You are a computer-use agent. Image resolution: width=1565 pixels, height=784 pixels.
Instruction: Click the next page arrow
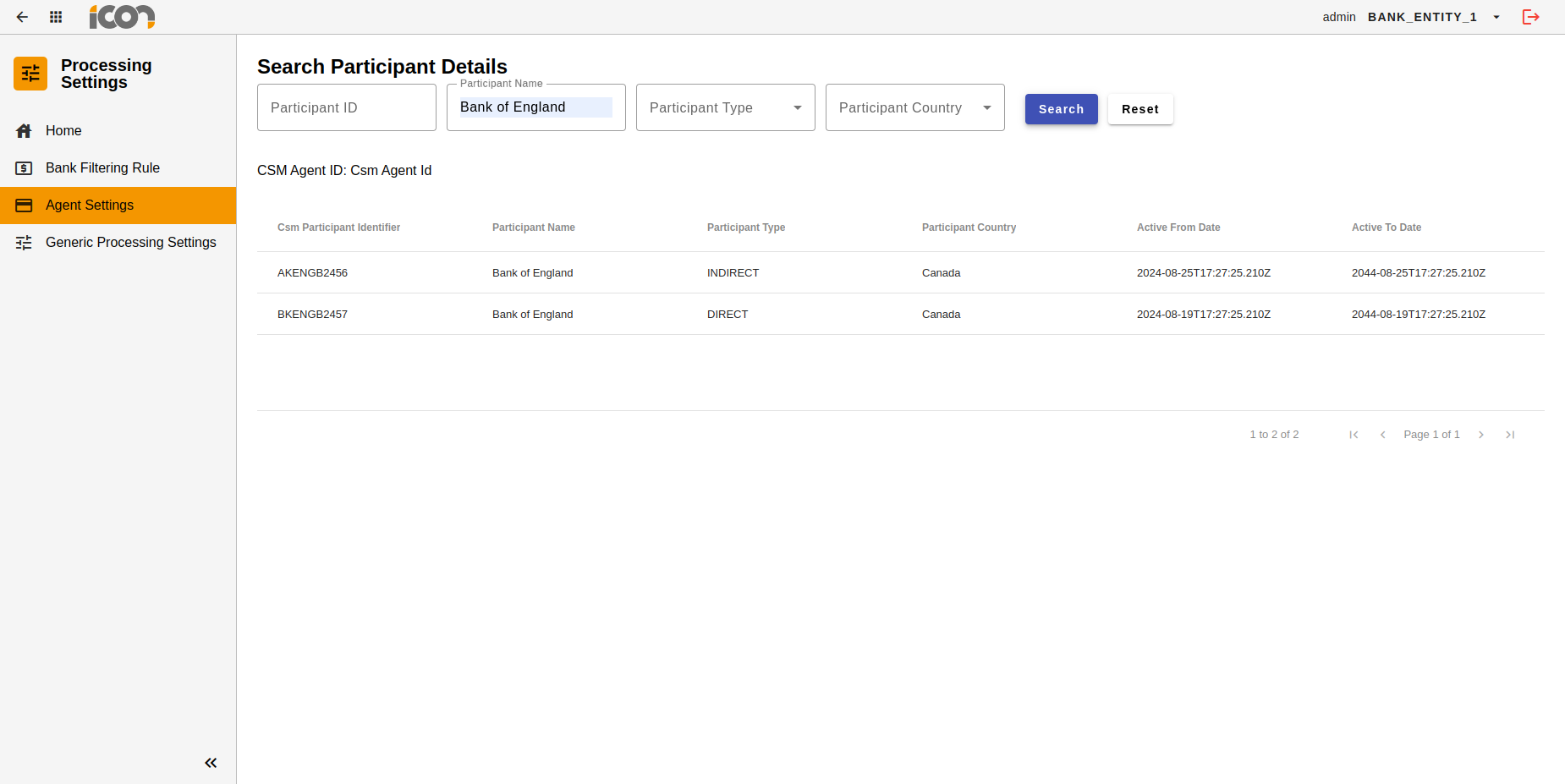tap(1481, 435)
